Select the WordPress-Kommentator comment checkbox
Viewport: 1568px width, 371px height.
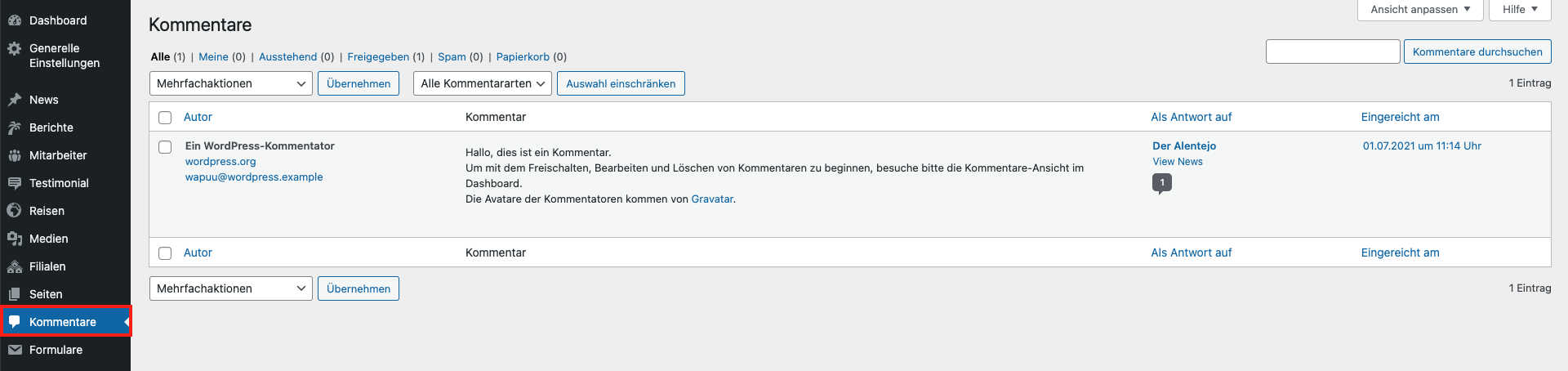tap(165, 147)
